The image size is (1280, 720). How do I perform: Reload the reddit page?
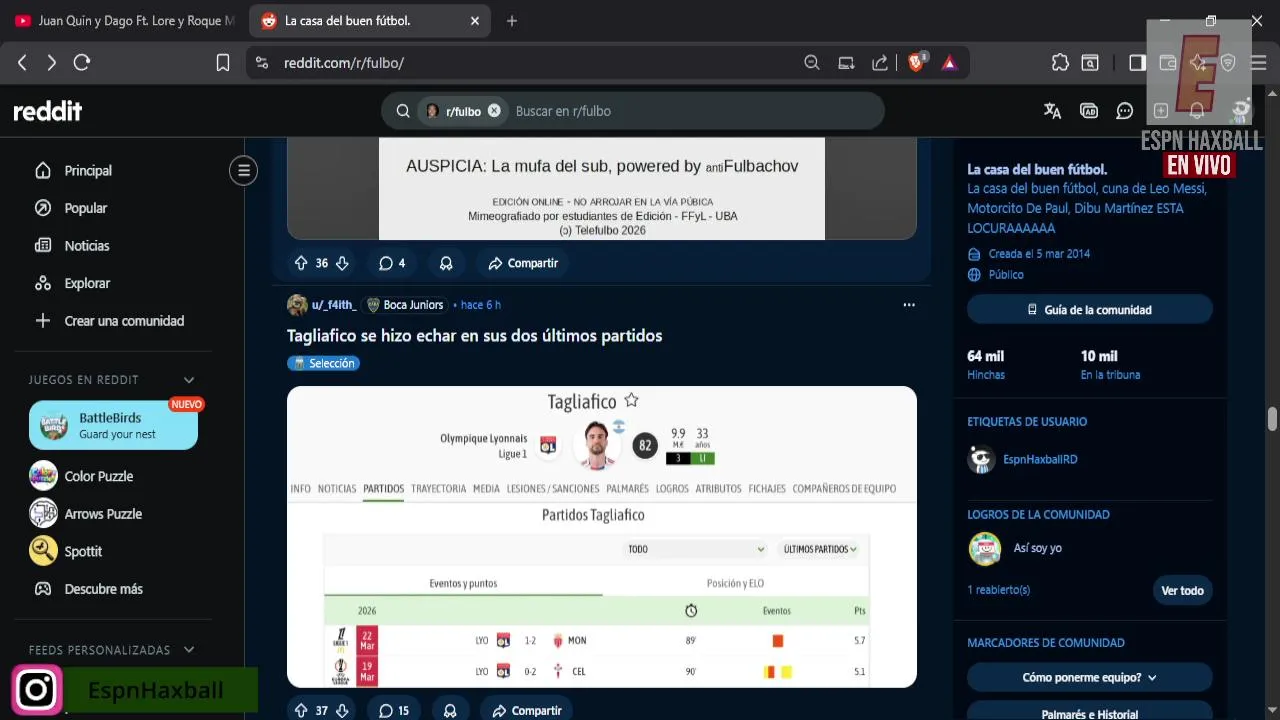[x=82, y=62]
